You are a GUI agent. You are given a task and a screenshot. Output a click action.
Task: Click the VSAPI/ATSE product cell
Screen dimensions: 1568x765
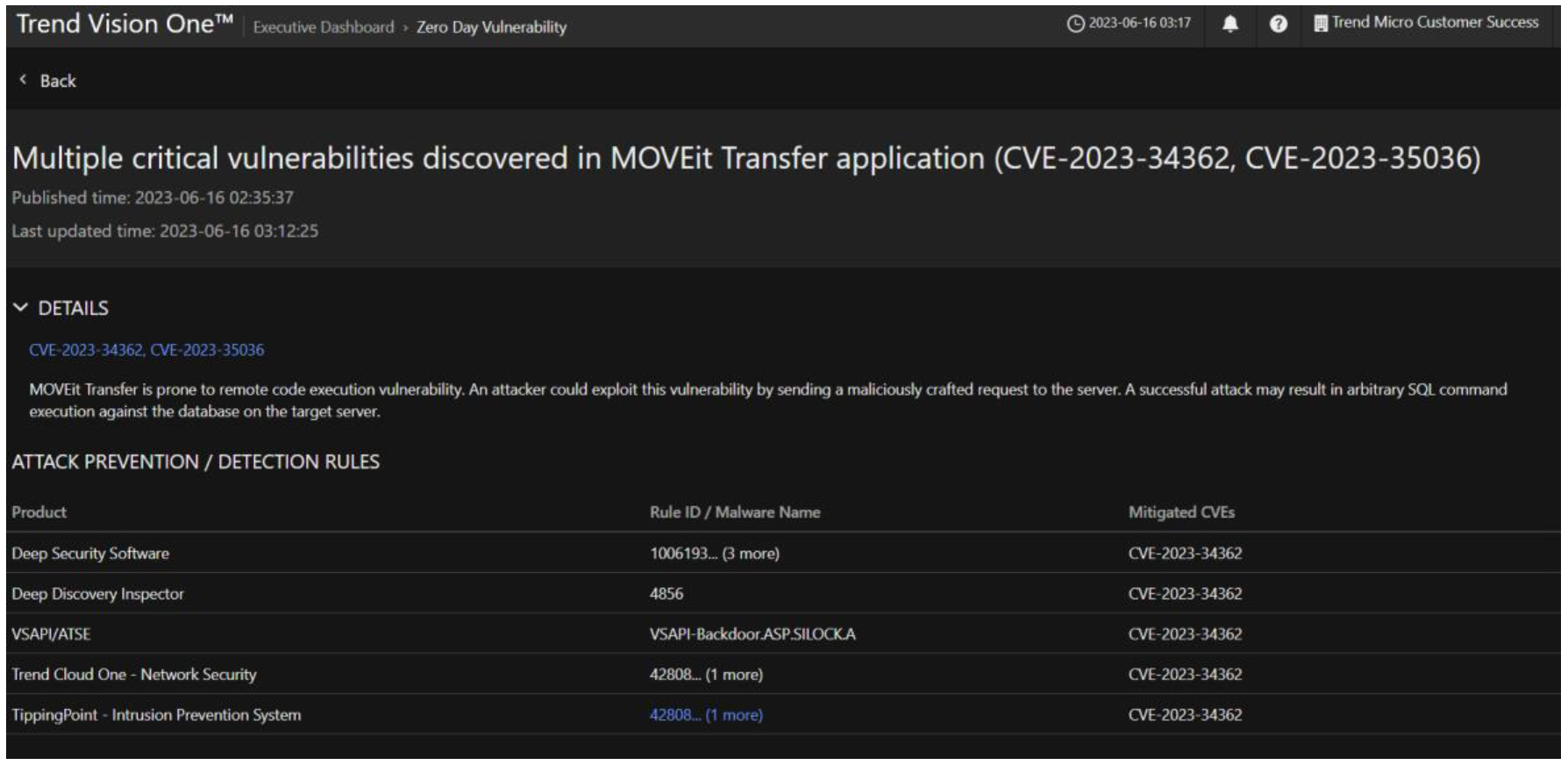coord(51,634)
